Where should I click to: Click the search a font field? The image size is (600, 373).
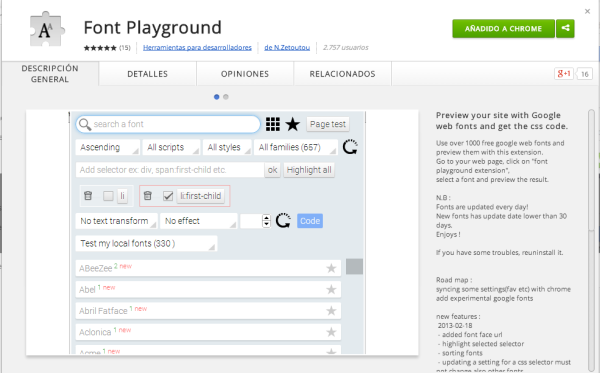pos(168,124)
